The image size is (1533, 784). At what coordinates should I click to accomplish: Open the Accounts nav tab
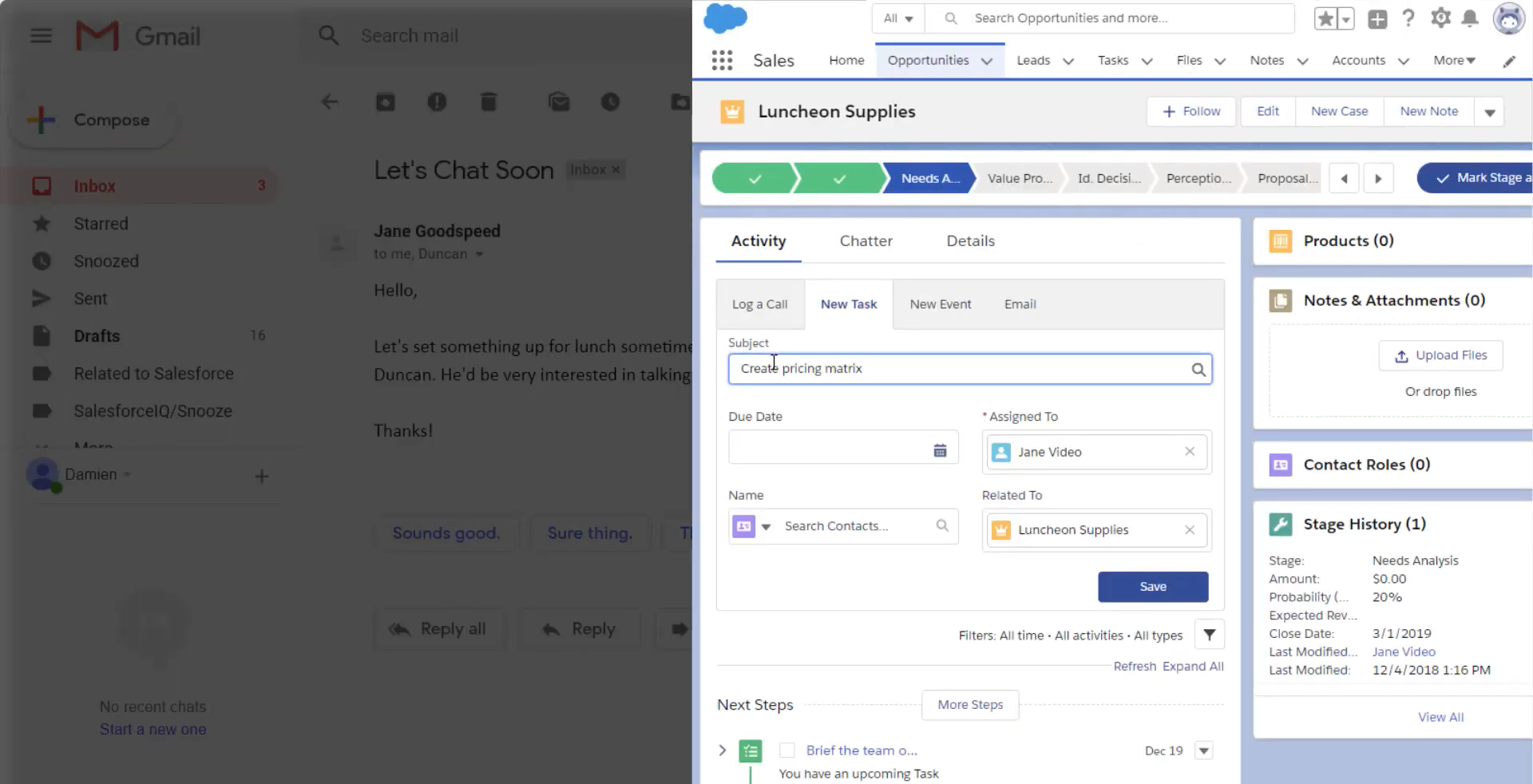pos(1358,61)
